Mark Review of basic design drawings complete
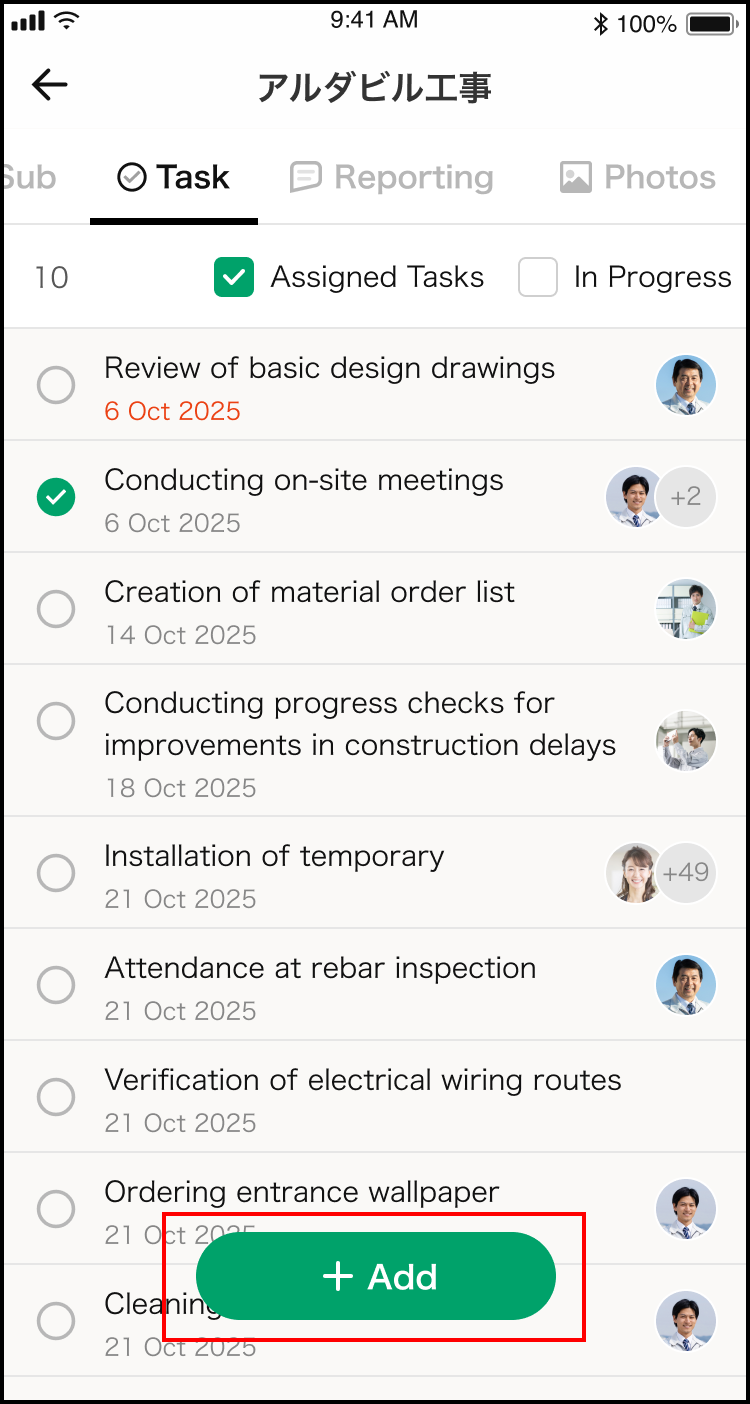 56,385
